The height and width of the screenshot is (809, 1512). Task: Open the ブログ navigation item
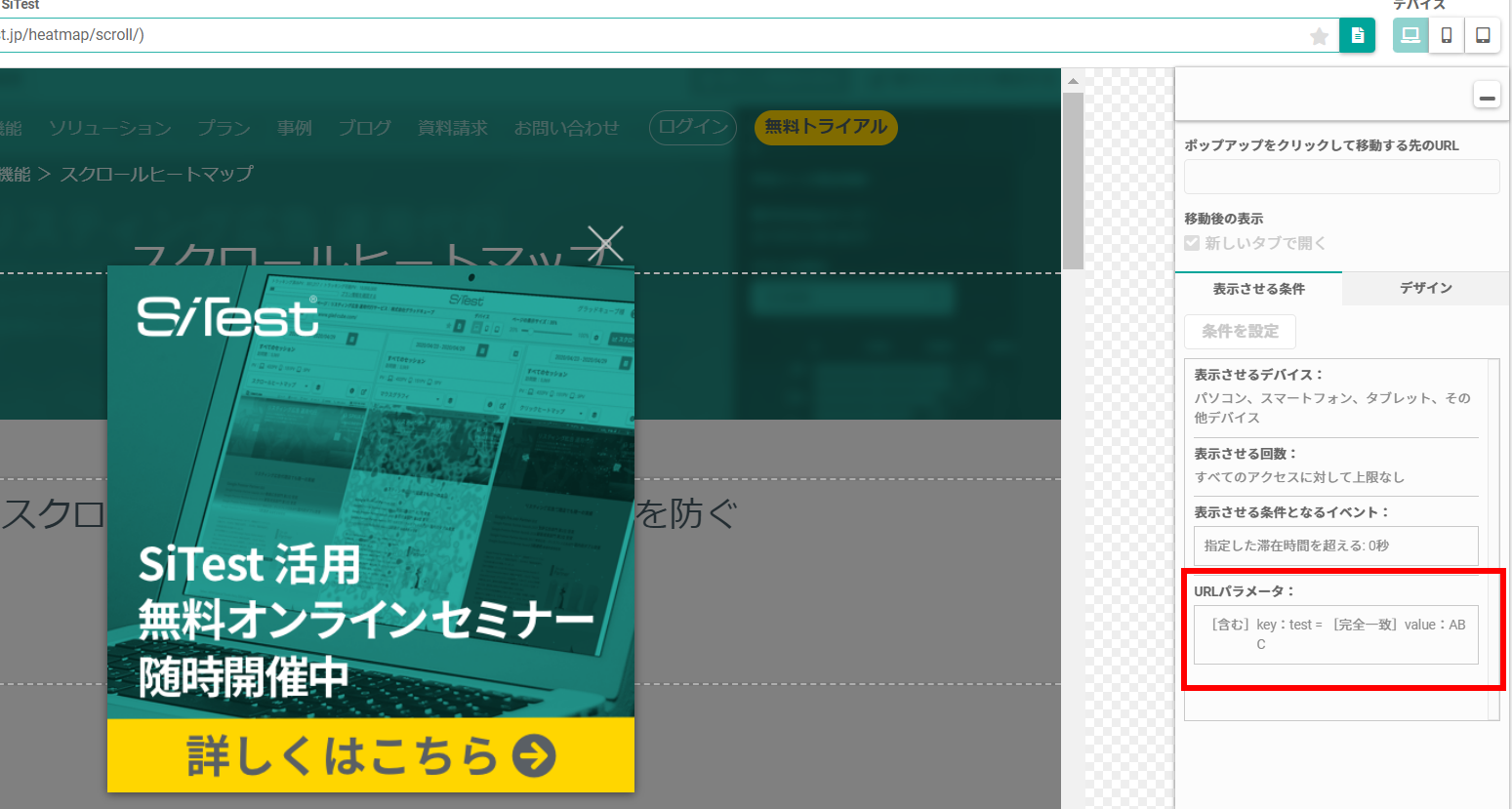[x=364, y=128]
